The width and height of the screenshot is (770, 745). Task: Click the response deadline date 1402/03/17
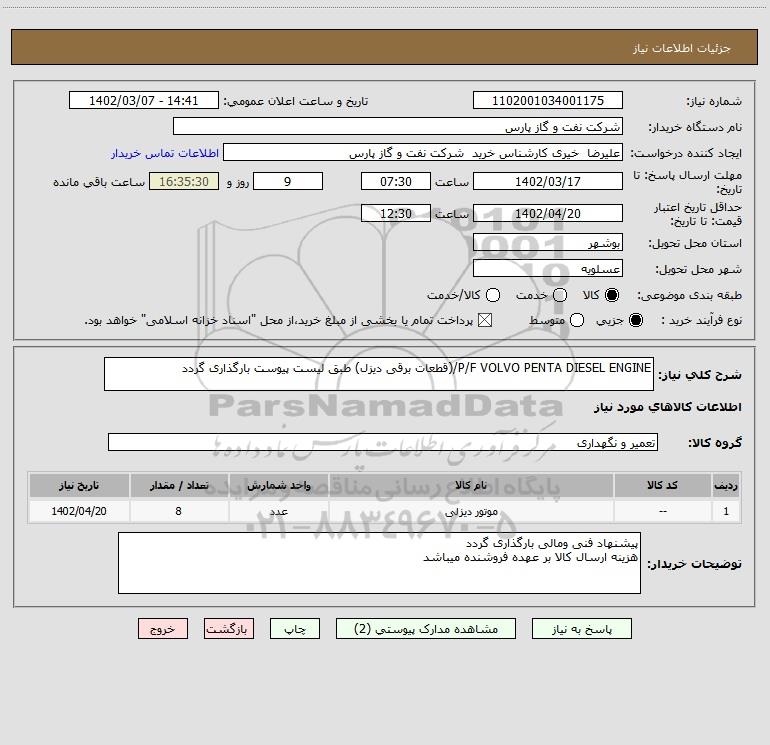click(x=548, y=181)
